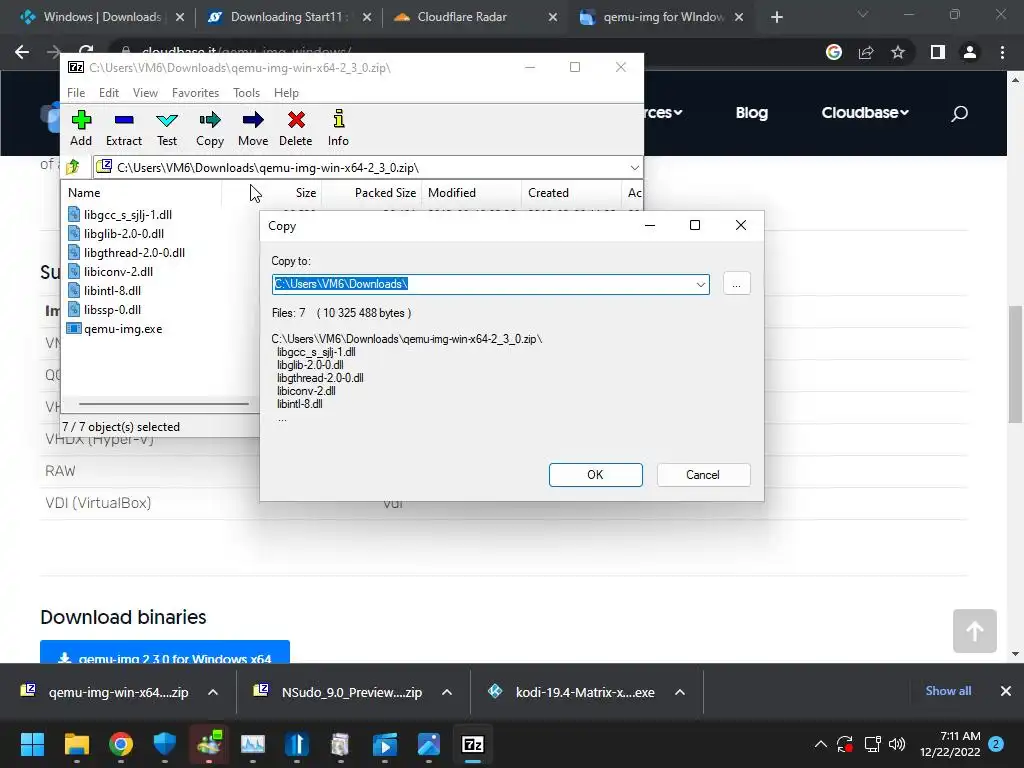Open the File menu in 7-Zip
The height and width of the screenshot is (768, 1024).
[76, 93]
